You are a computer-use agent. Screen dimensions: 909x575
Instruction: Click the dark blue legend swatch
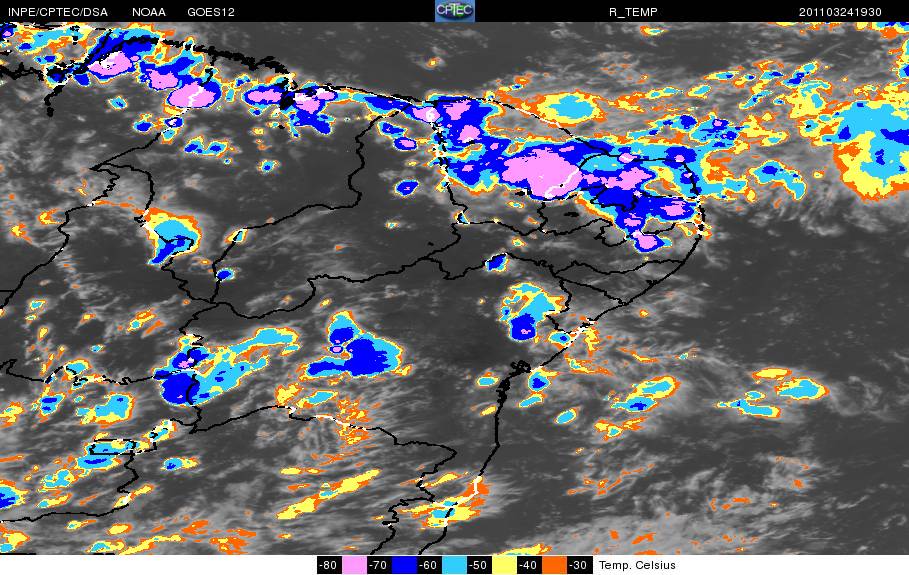[404, 565]
